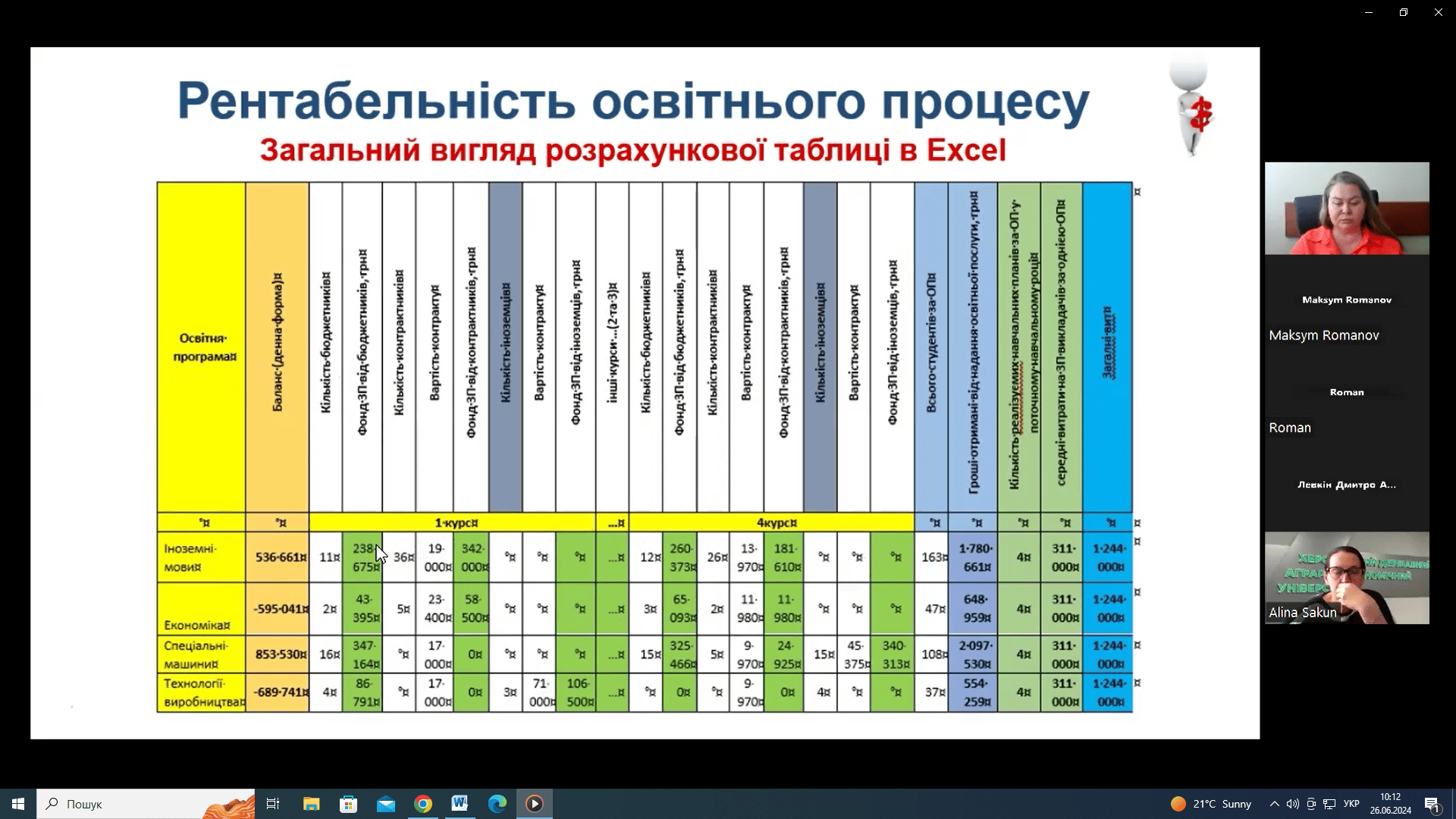Restore down the video window
The image size is (1456, 819).
click(1404, 12)
